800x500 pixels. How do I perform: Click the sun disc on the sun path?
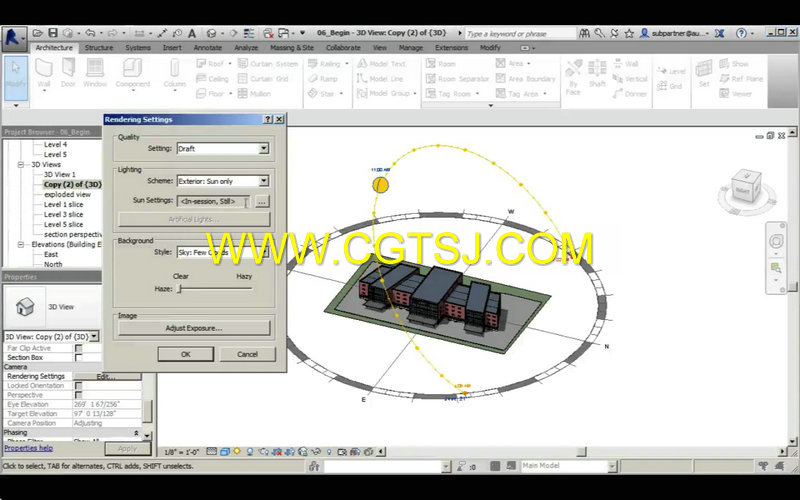point(380,185)
